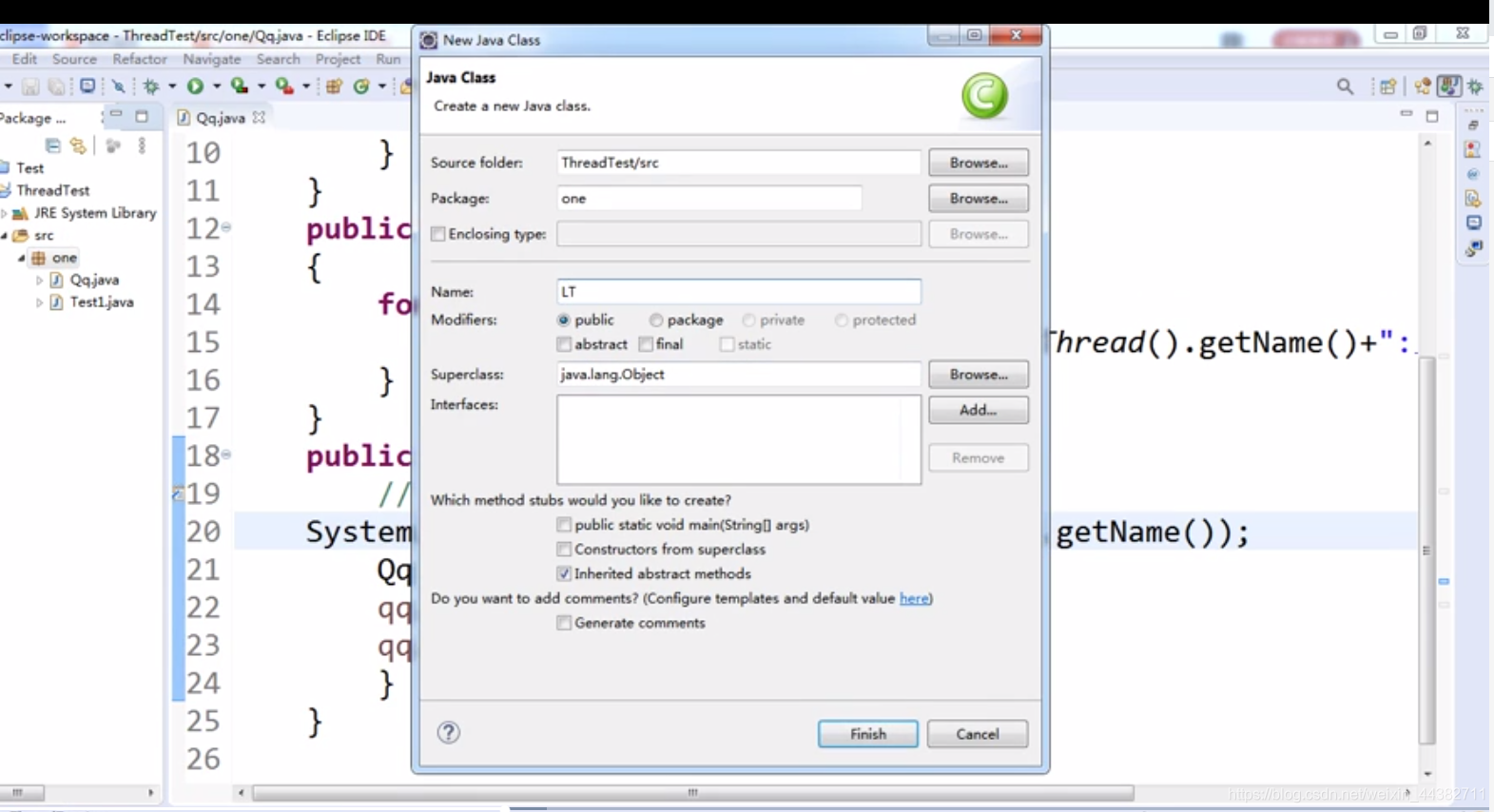Click the Save All icon in toolbar
Viewport: 1494px width, 812px height.
(56, 87)
